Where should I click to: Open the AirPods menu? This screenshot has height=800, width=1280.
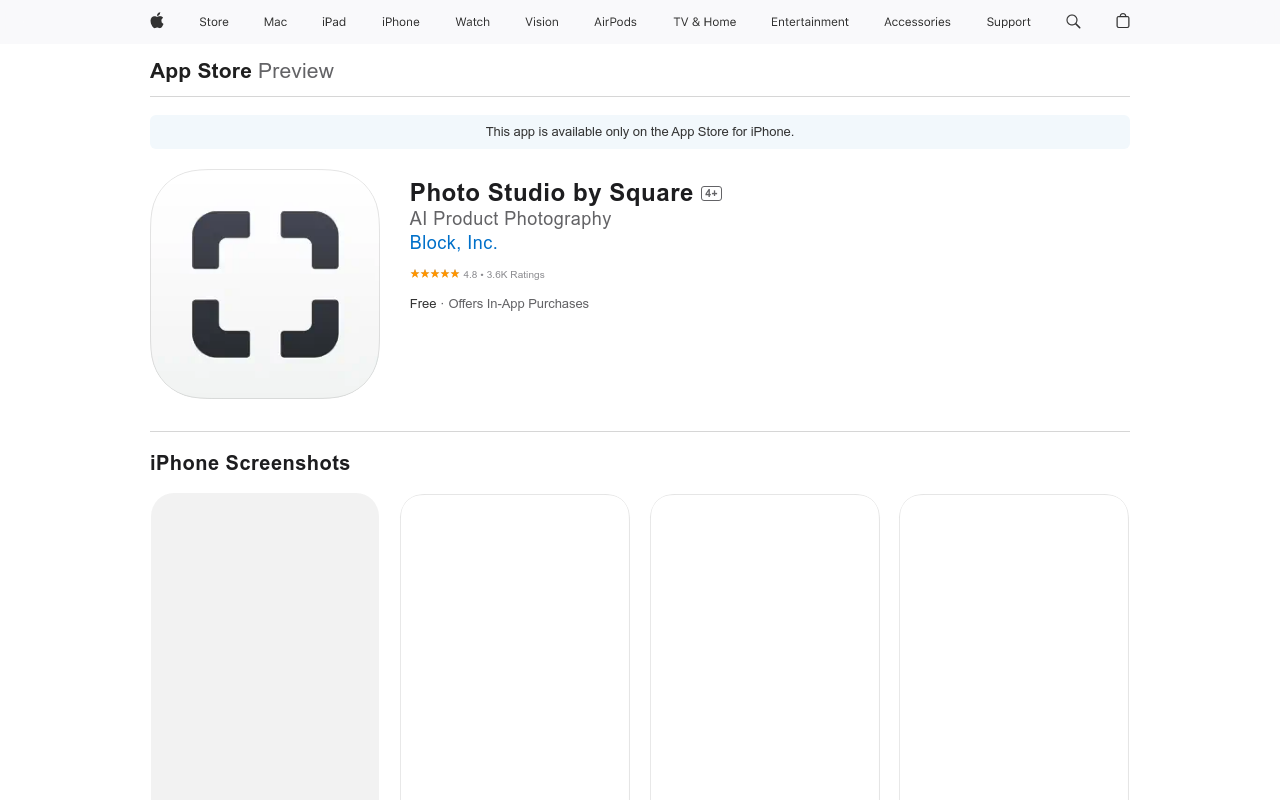point(615,22)
